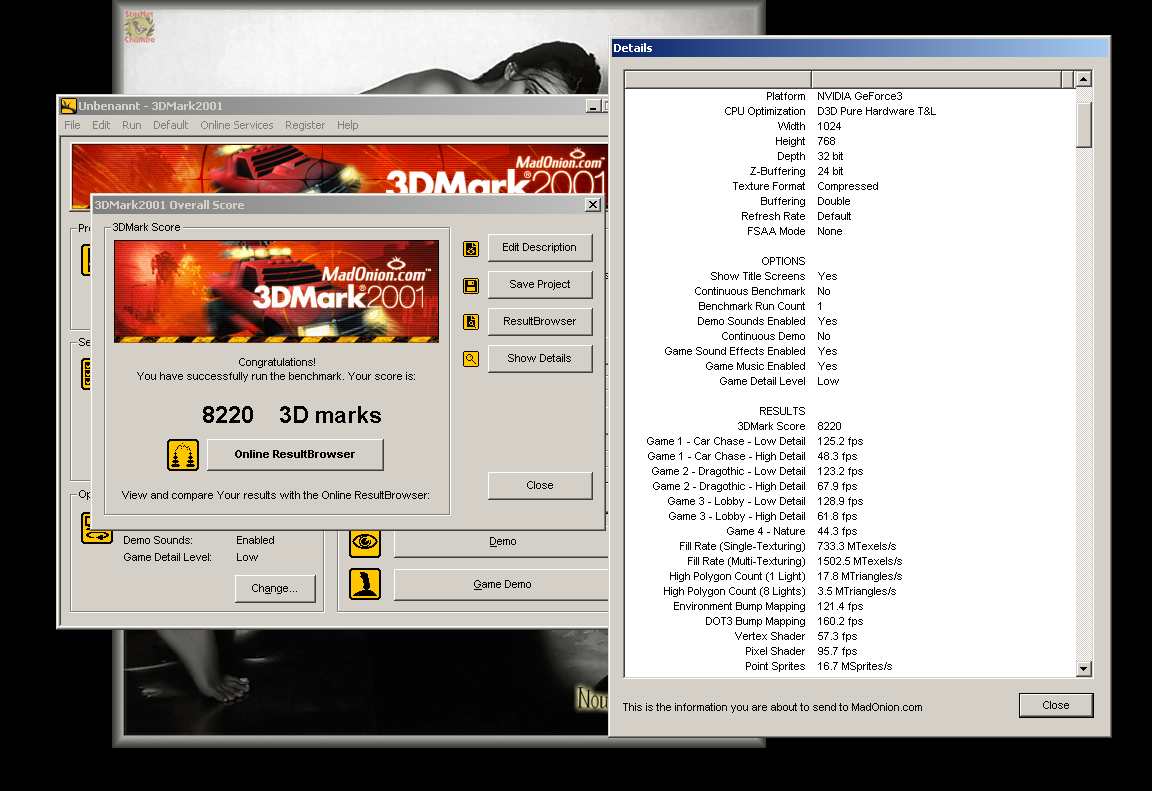Click the 'Refresh Rate' Default row
Image resolution: width=1152 pixels, height=791 pixels.
tap(796, 217)
